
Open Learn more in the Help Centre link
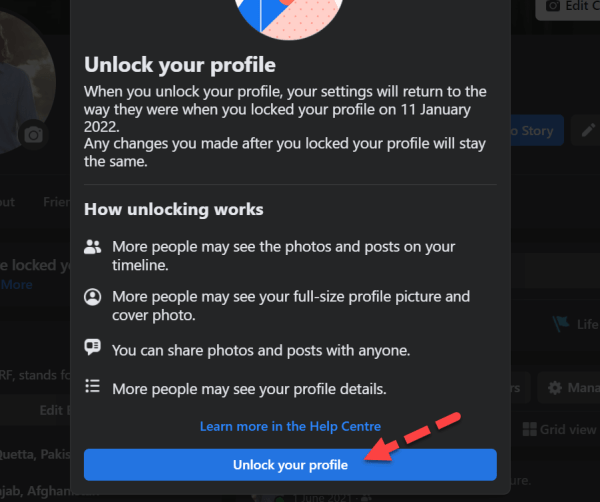tap(290, 426)
